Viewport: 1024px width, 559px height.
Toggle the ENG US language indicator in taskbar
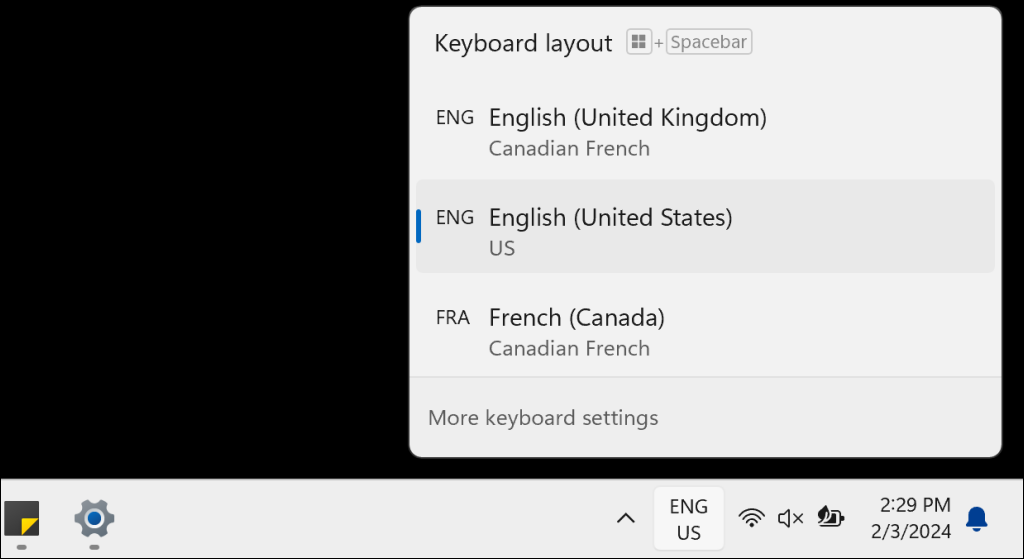coord(688,519)
